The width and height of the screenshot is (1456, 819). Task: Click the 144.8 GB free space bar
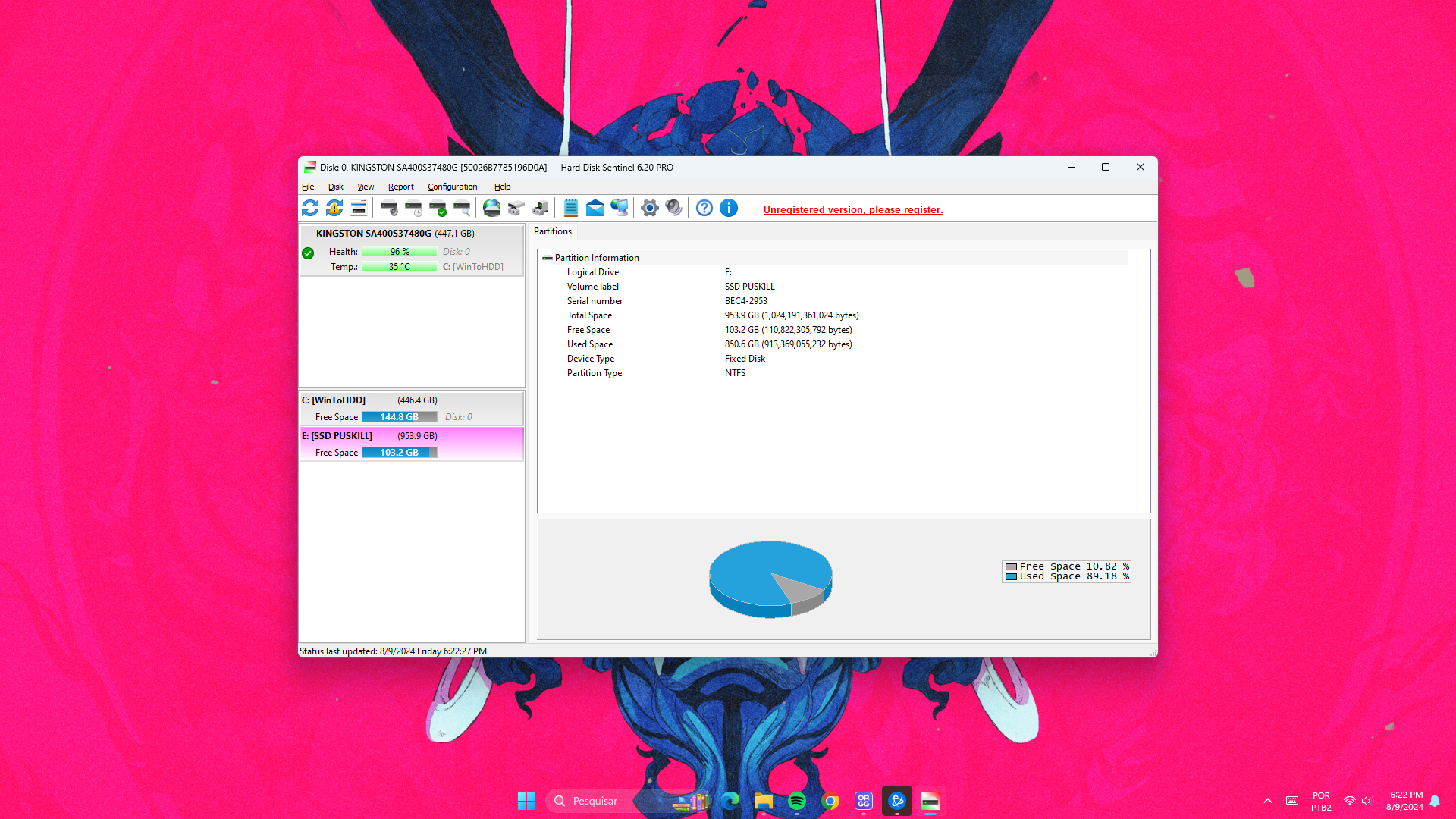(400, 417)
